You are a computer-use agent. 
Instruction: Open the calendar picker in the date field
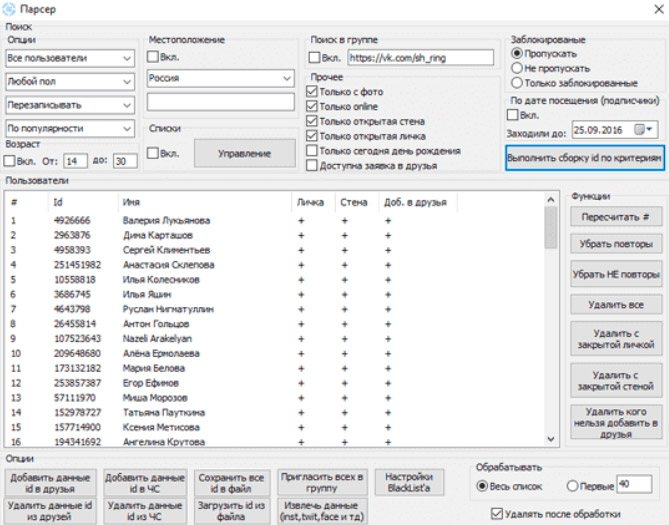643,130
